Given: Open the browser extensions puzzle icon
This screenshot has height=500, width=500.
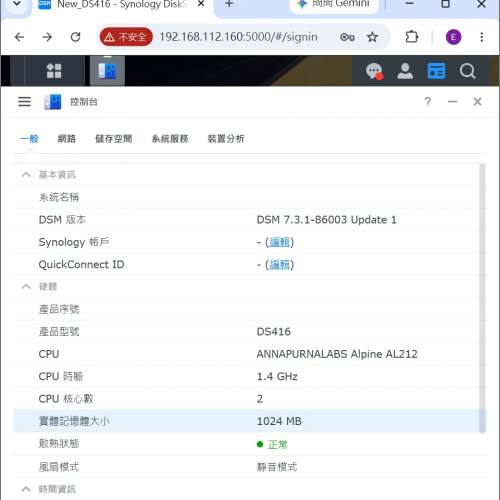Looking at the screenshot, I should (x=412, y=37).
